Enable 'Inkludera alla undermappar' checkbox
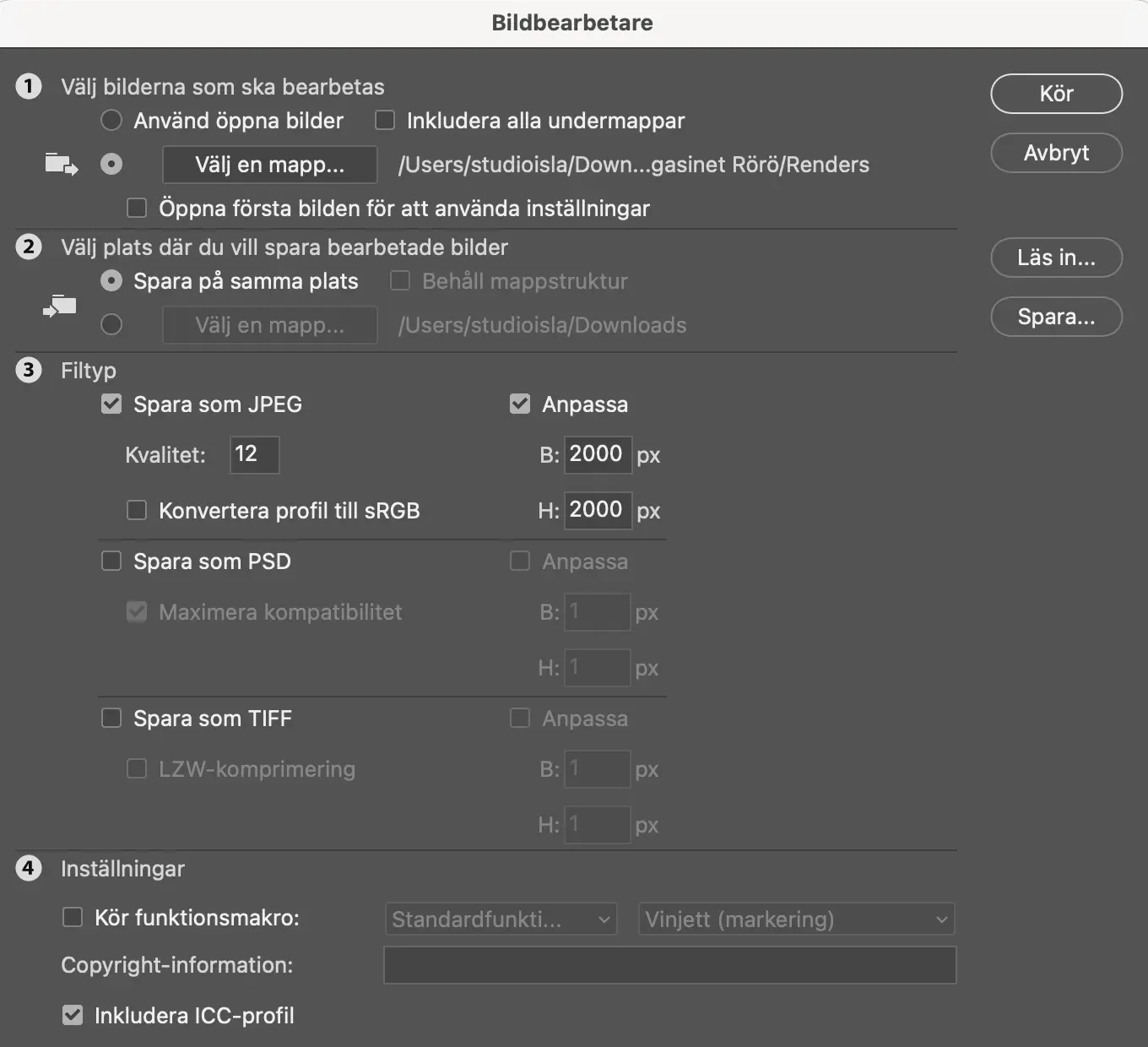Viewport: 1148px width, 1047px height. [385, 121]
